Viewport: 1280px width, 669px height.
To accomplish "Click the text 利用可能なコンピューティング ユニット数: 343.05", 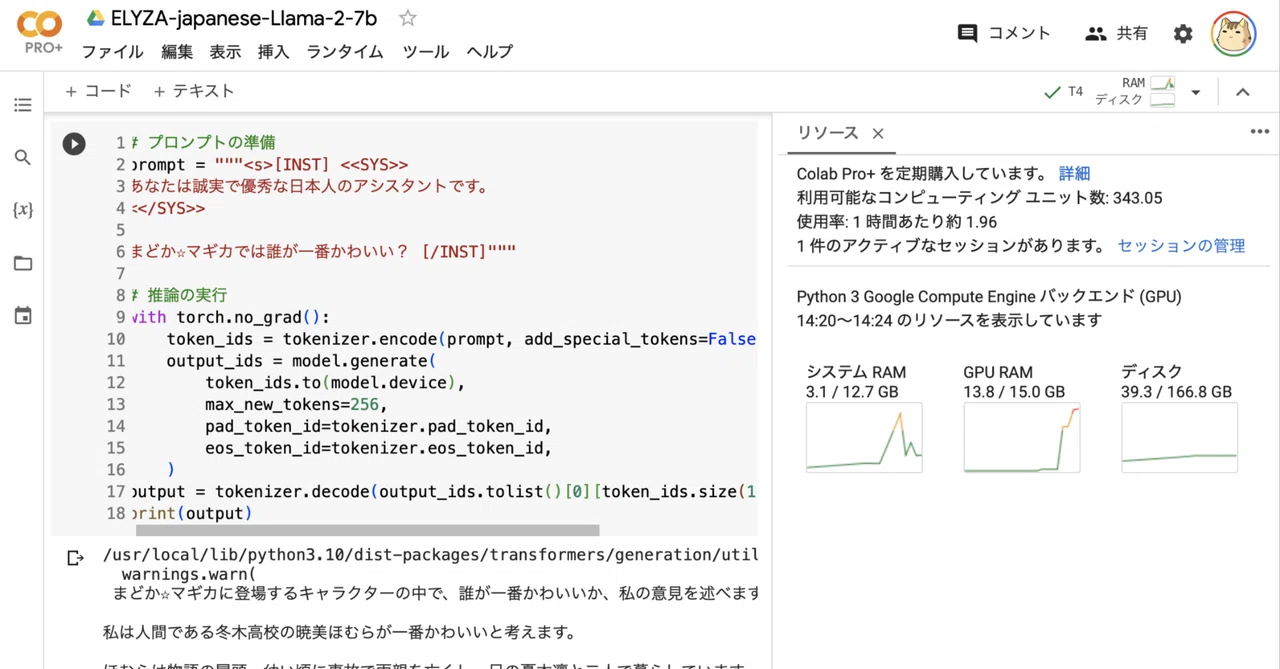I will coord(979,198).
